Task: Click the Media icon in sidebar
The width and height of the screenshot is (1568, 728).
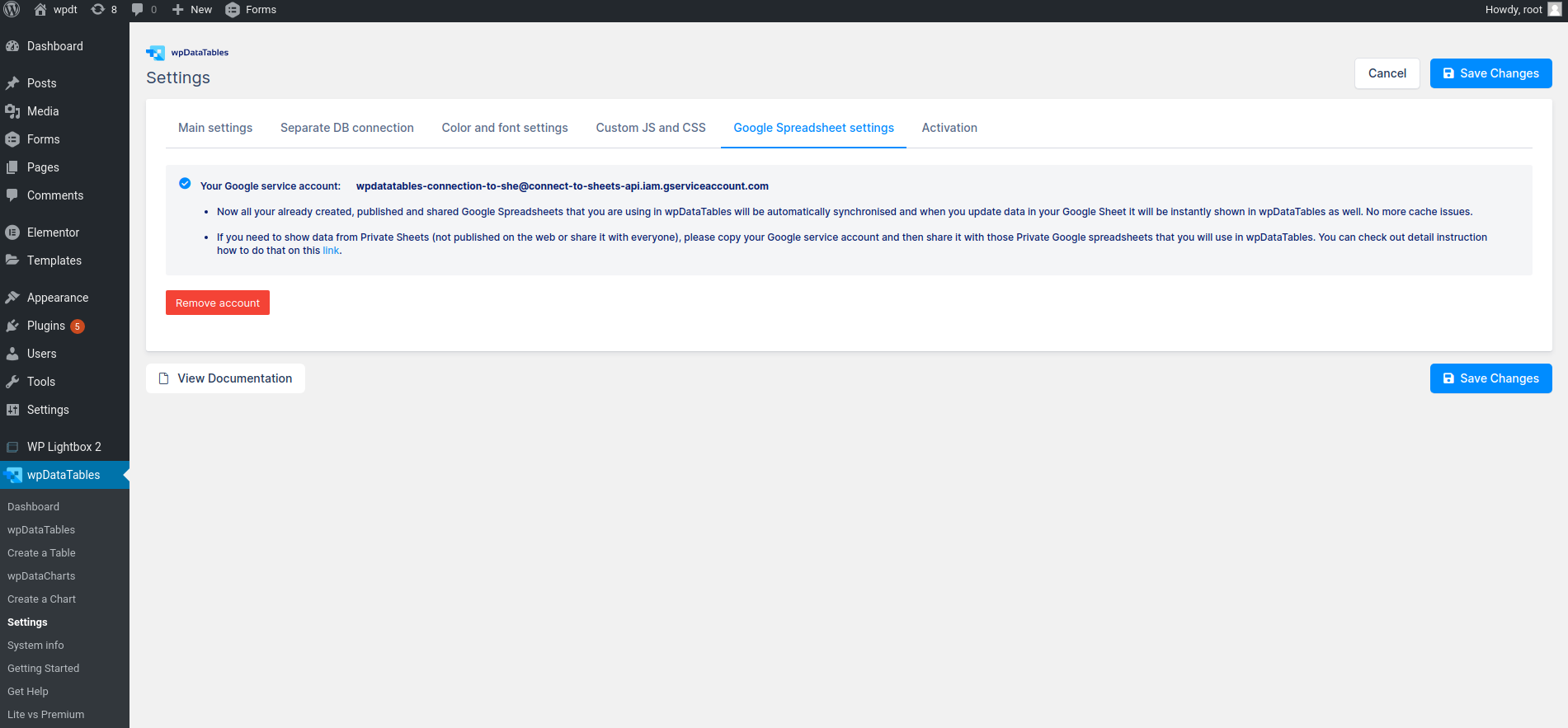Action: (x=12, y=111)
